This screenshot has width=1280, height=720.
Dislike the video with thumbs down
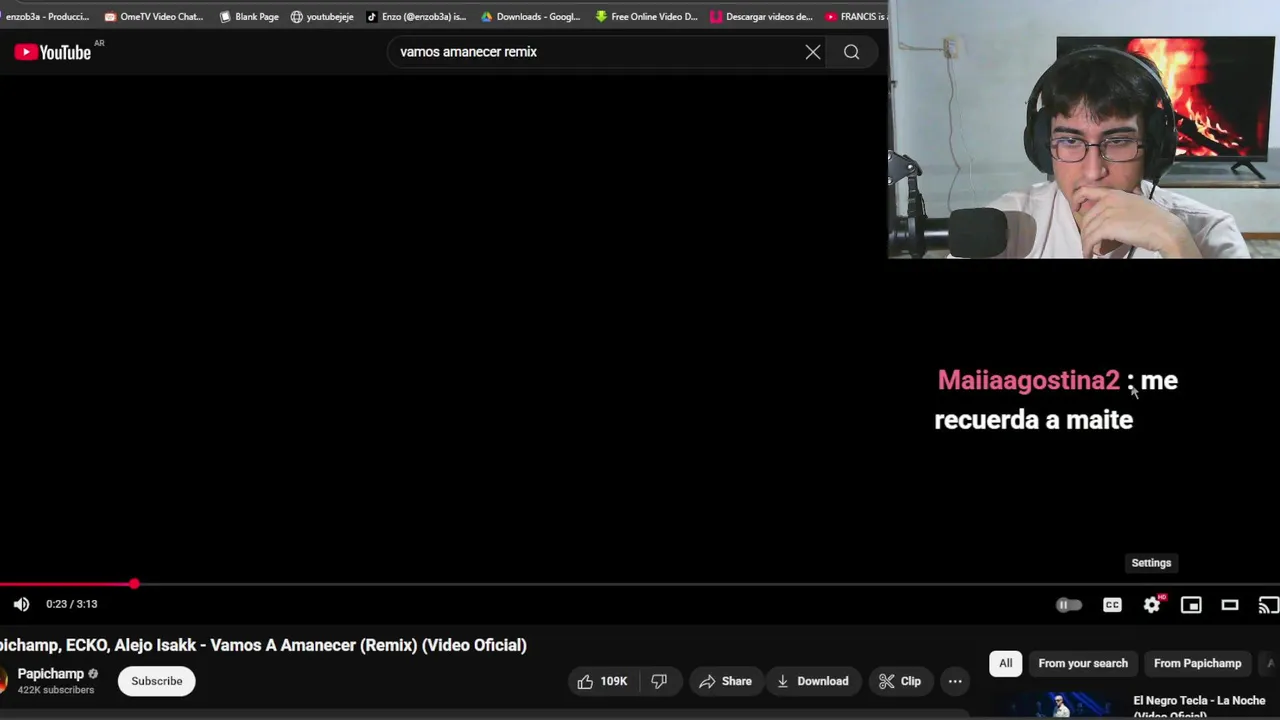tap(659, 681)
